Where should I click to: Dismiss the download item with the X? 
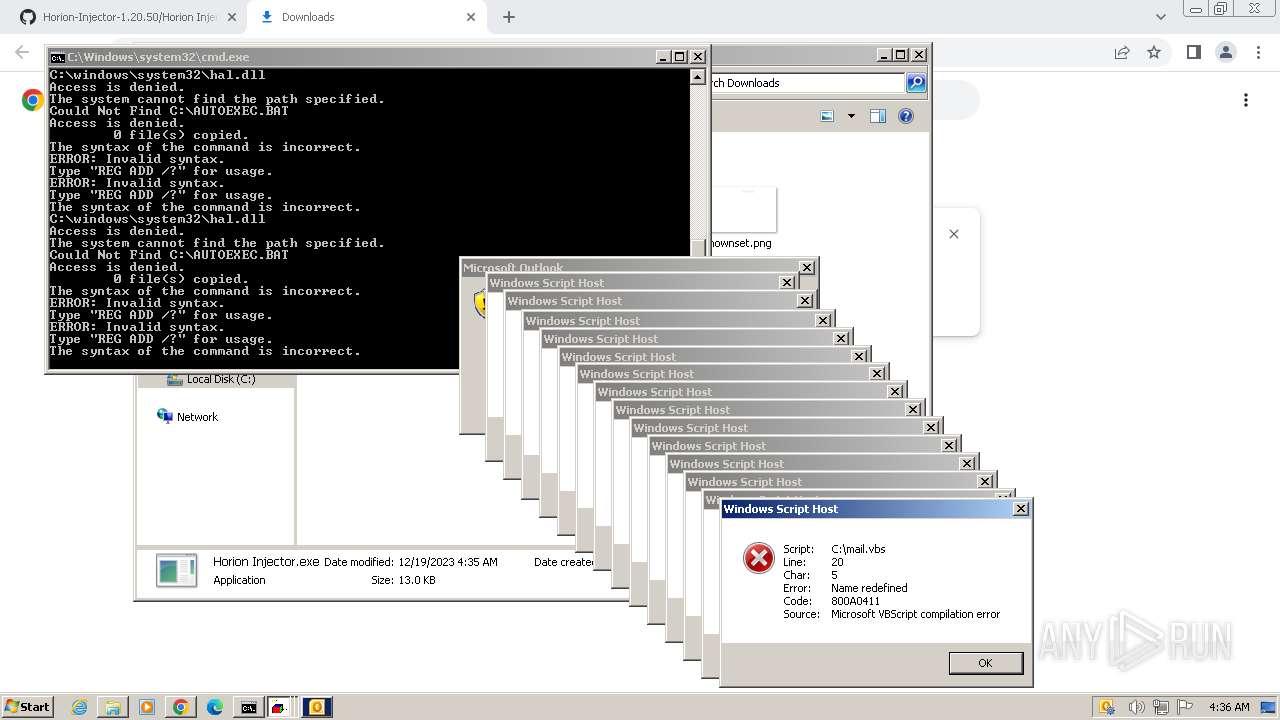pos(954,234)
